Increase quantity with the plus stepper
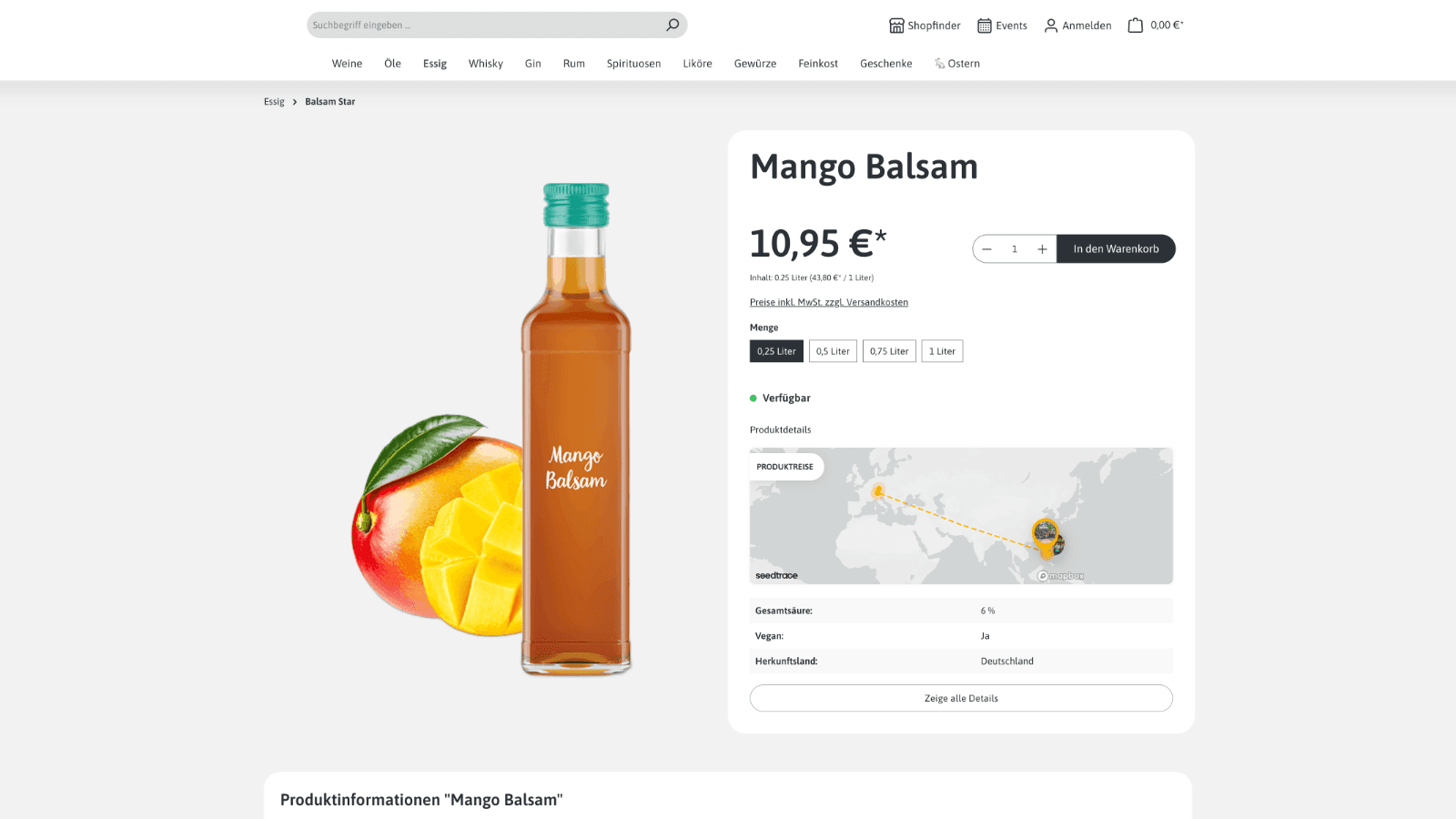1456x819 pixels. click(x=1043, y=248)
